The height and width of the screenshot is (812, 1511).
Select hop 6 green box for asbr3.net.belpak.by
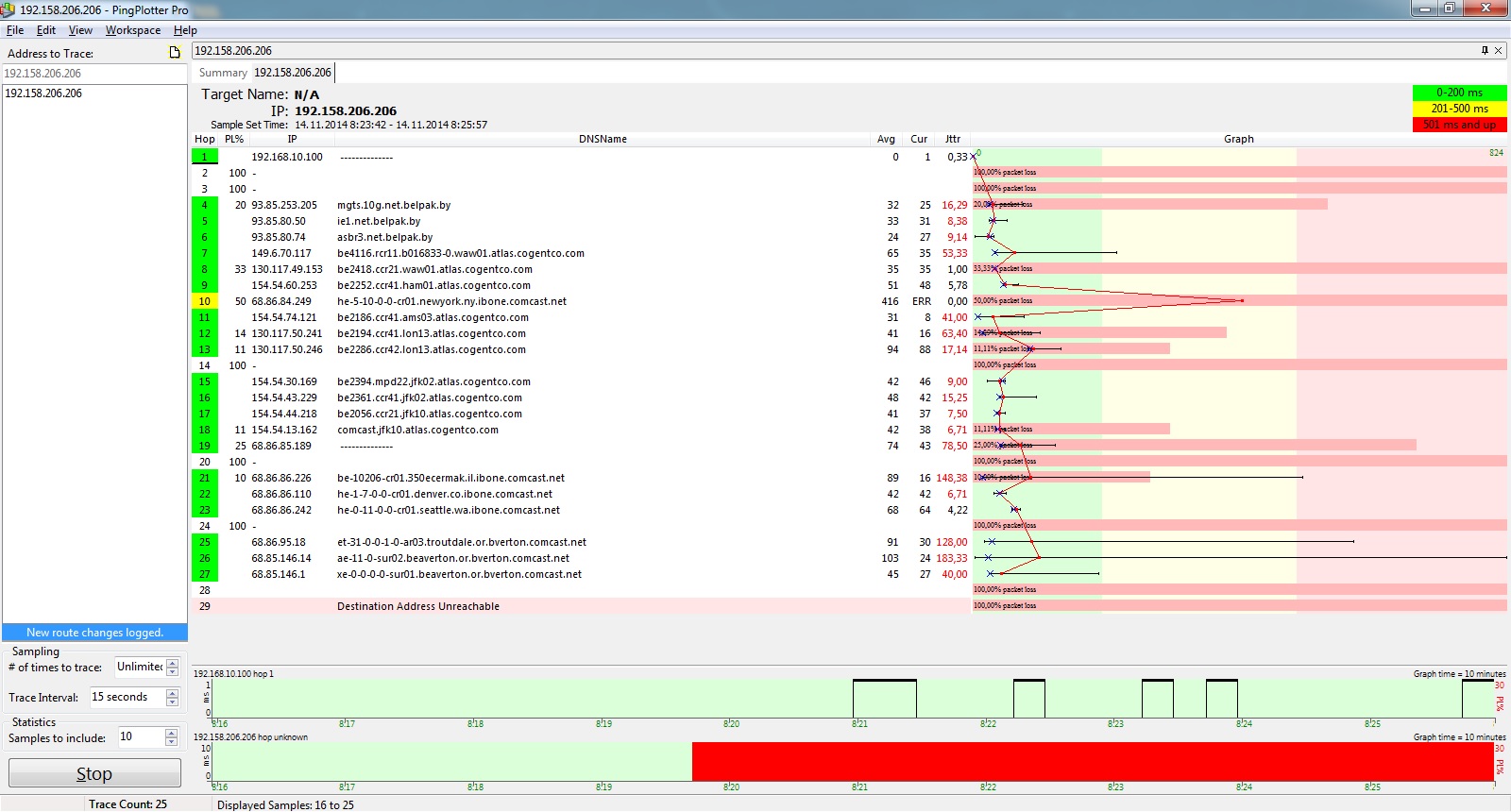(x=204, y=237)
